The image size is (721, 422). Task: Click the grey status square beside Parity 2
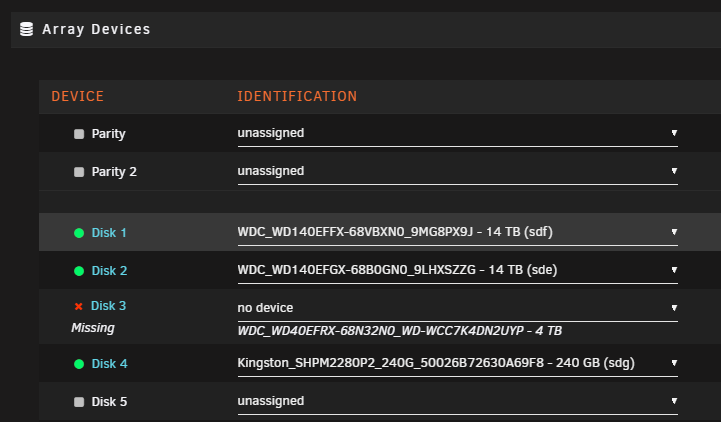pyautogui.click(x=79, y=172)
